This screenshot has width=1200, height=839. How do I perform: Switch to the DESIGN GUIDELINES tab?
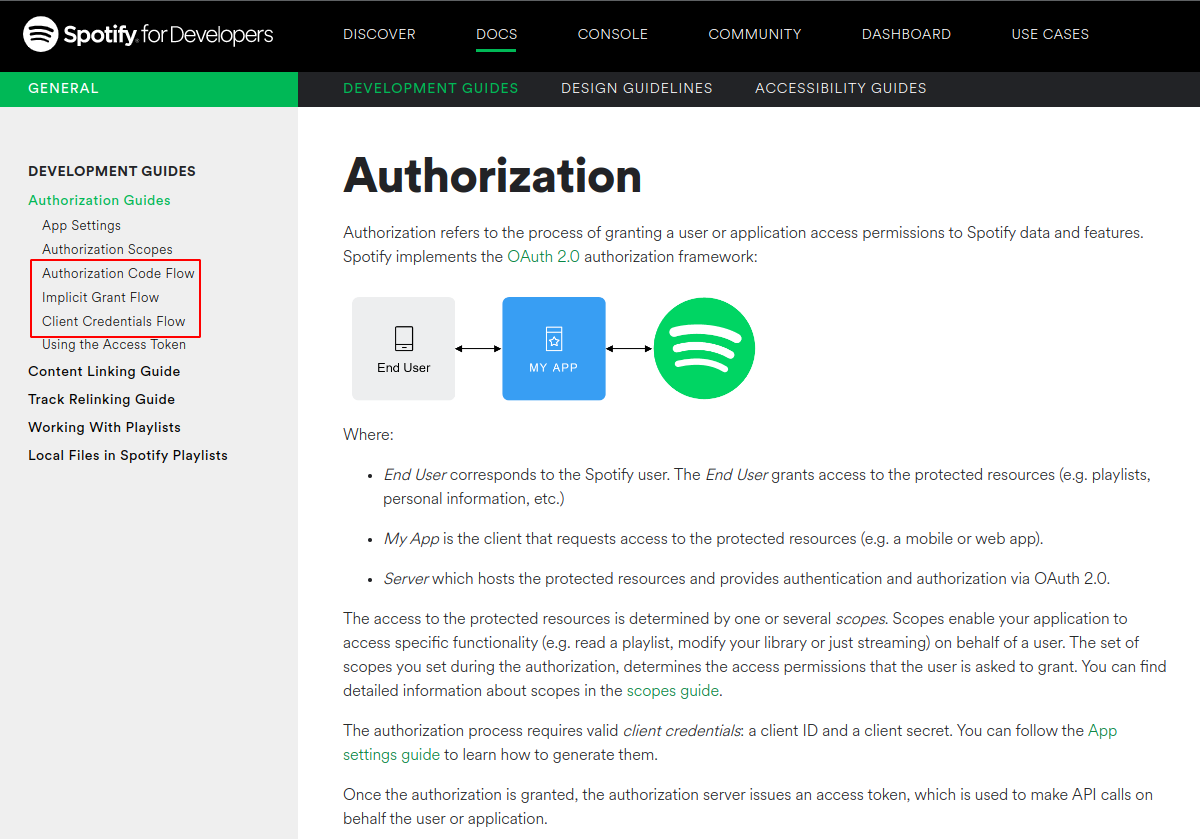637,88
